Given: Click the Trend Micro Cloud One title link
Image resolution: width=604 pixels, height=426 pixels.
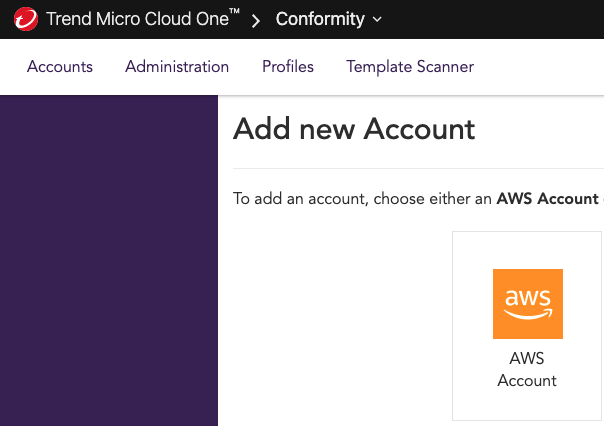Looking at the screenshot, I should click(x=138, y=19).
